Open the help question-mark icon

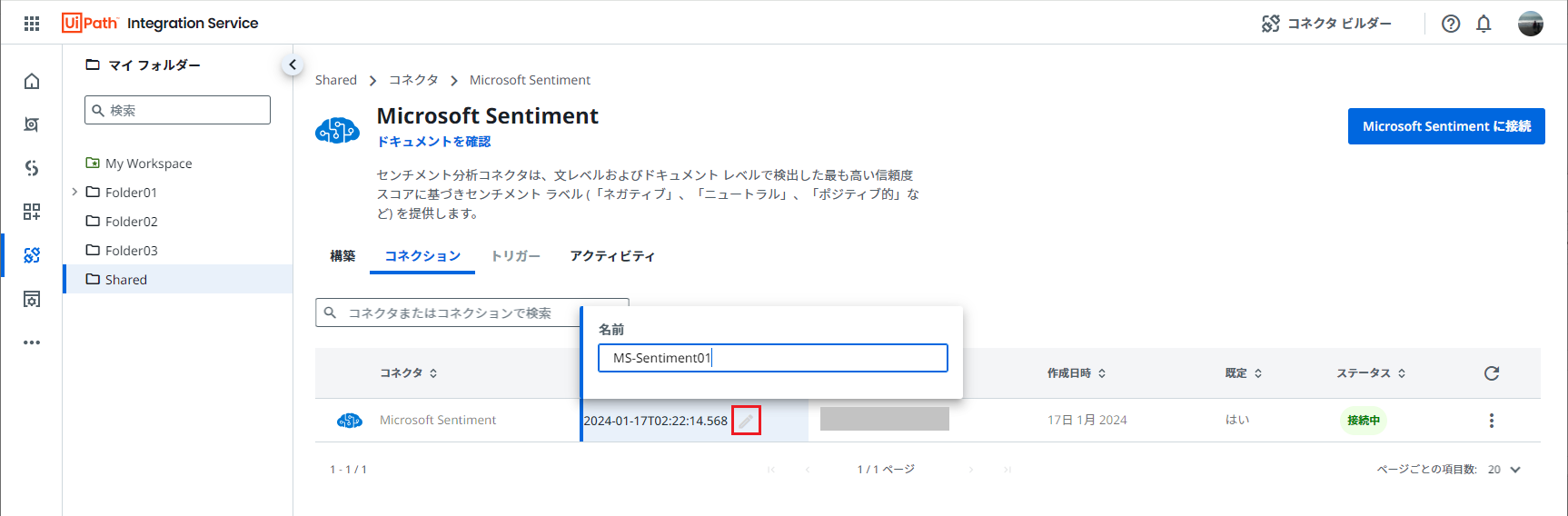[1451, 24]
